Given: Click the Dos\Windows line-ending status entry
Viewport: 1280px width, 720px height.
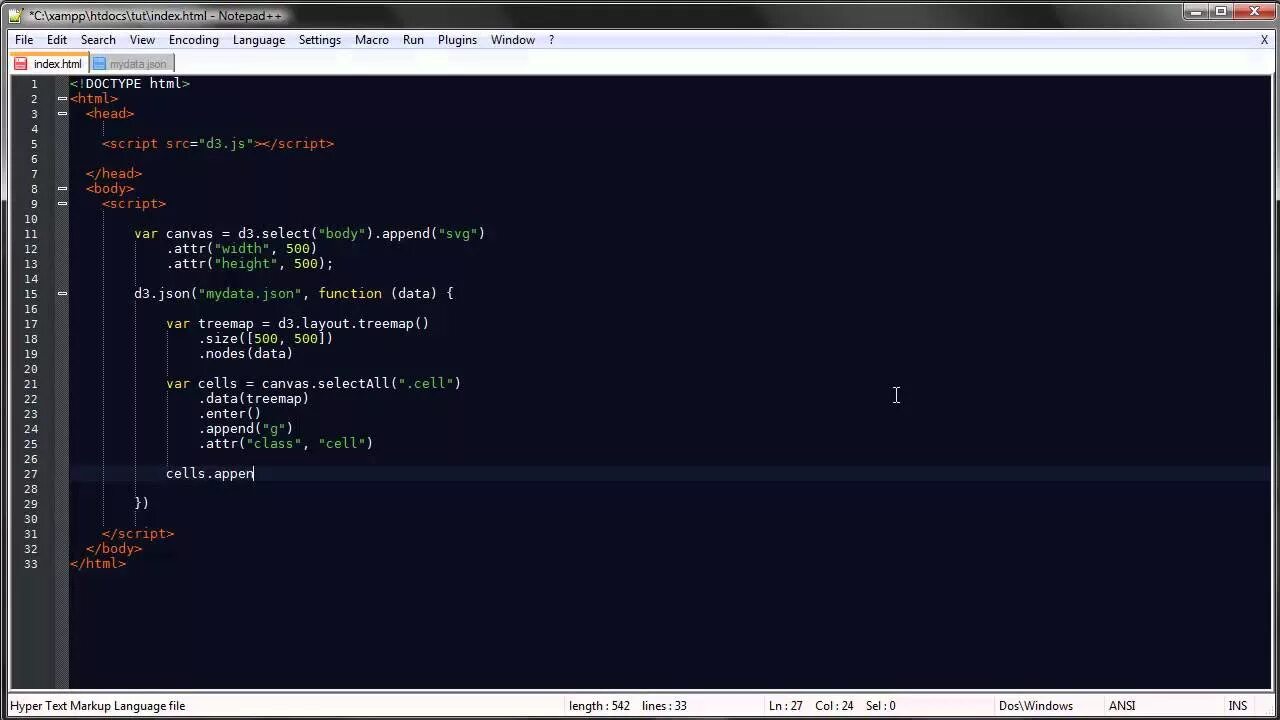Looking at the screenshot, I should coord(1036,706).
